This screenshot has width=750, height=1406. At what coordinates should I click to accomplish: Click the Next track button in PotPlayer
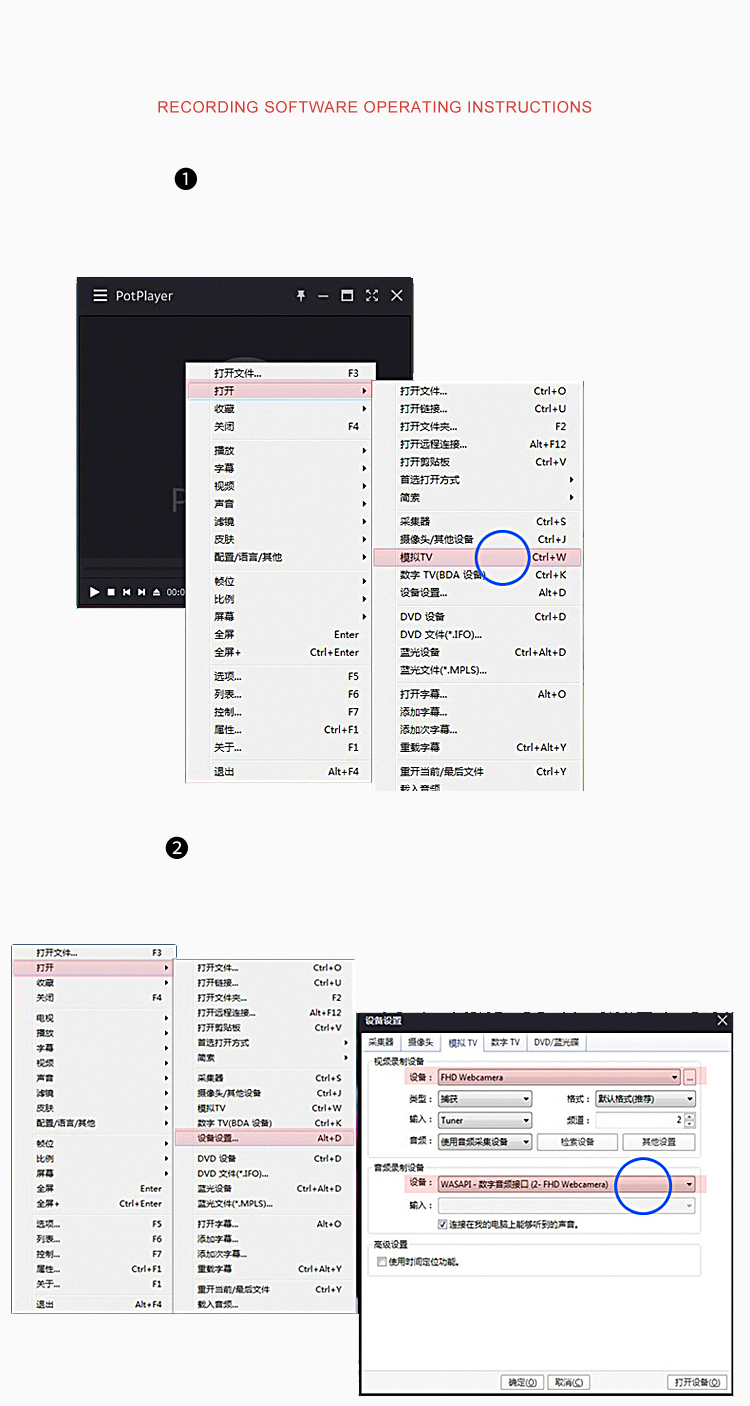pos(142,592)
